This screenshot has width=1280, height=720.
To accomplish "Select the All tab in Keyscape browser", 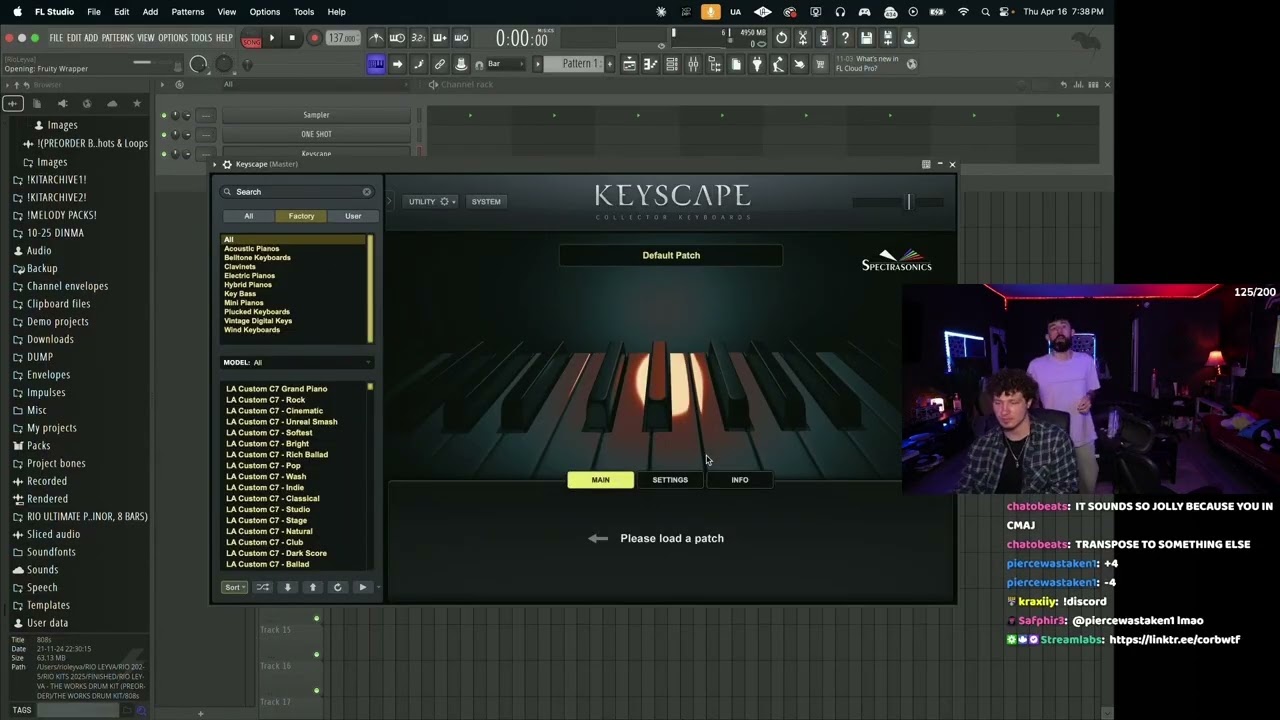I will 249,216.
